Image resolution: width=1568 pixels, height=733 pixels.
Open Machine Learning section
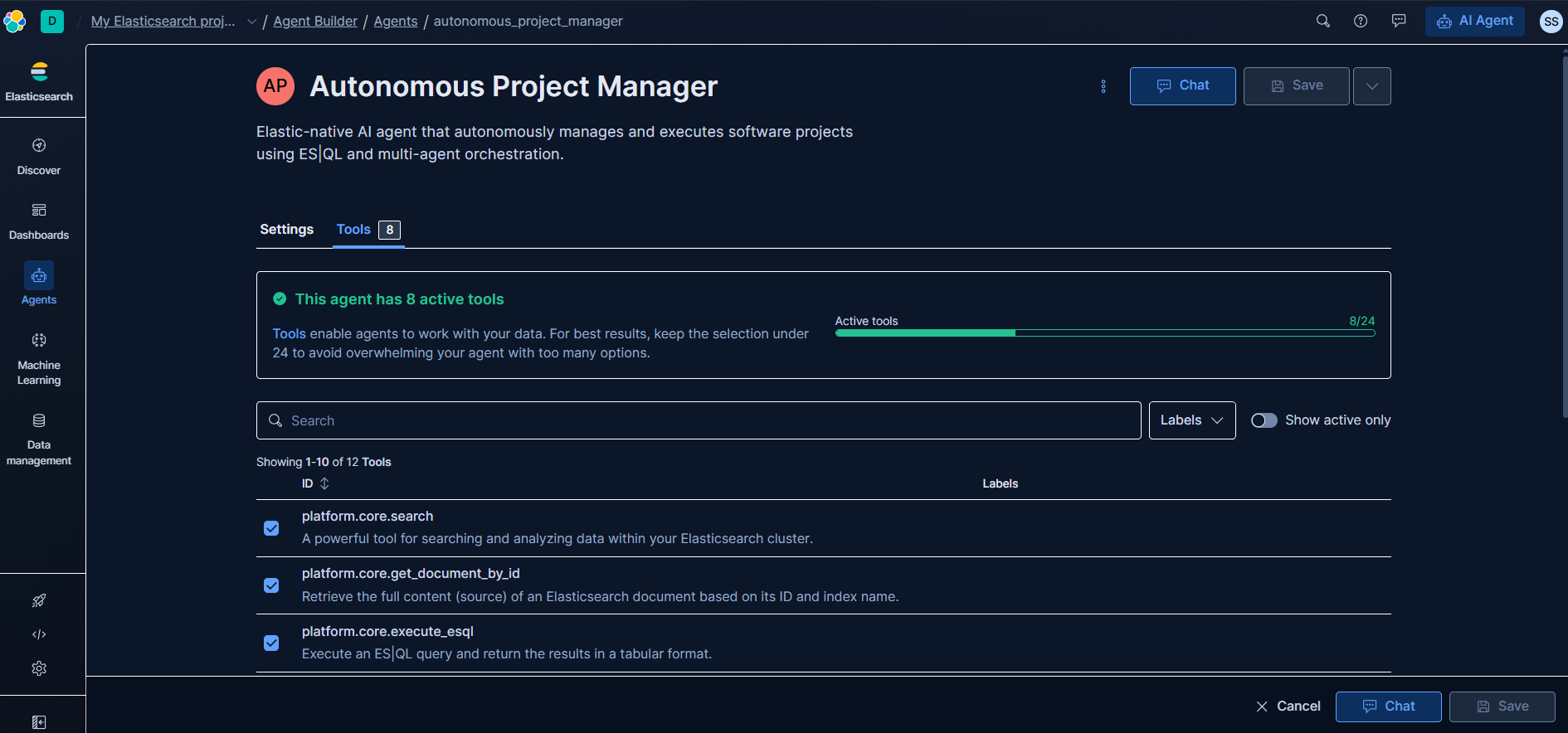click(x=39, y=359)
